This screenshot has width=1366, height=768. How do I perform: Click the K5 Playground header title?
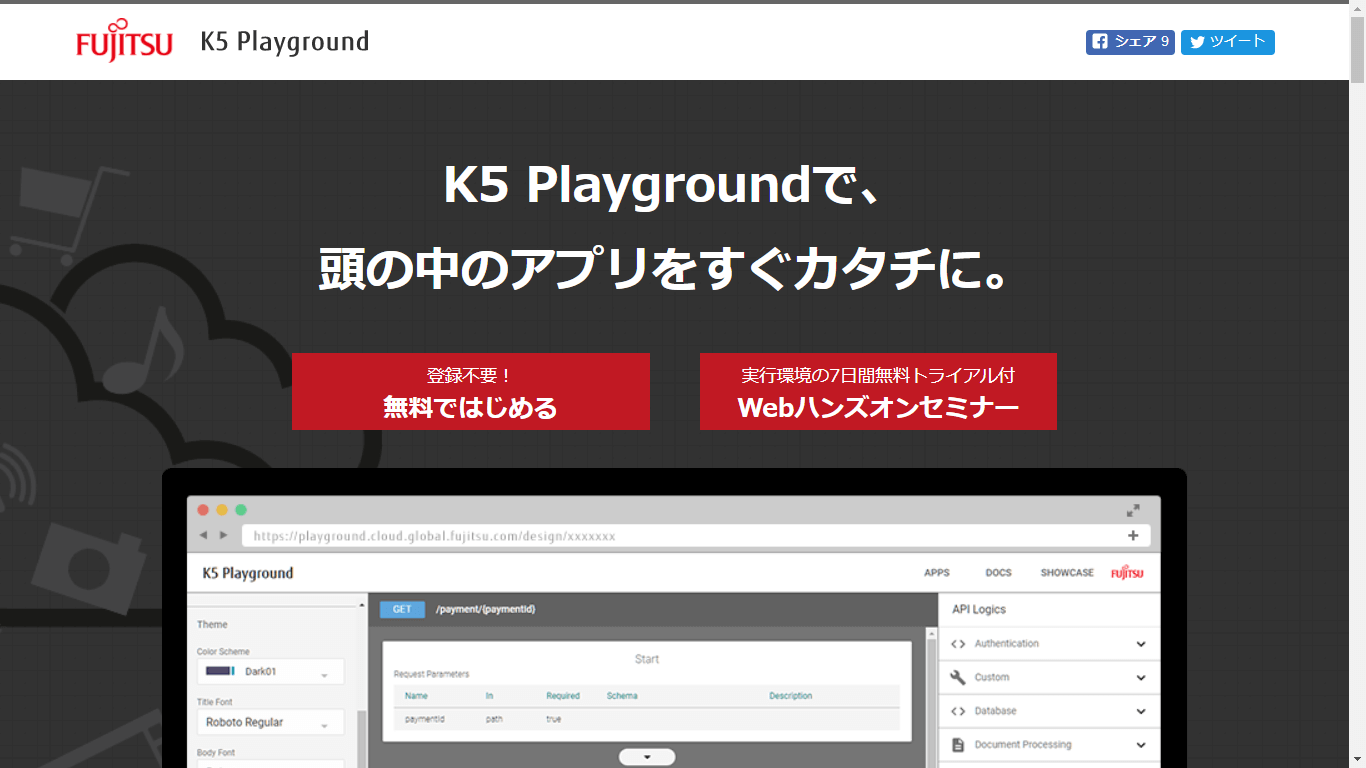[285, 42]
